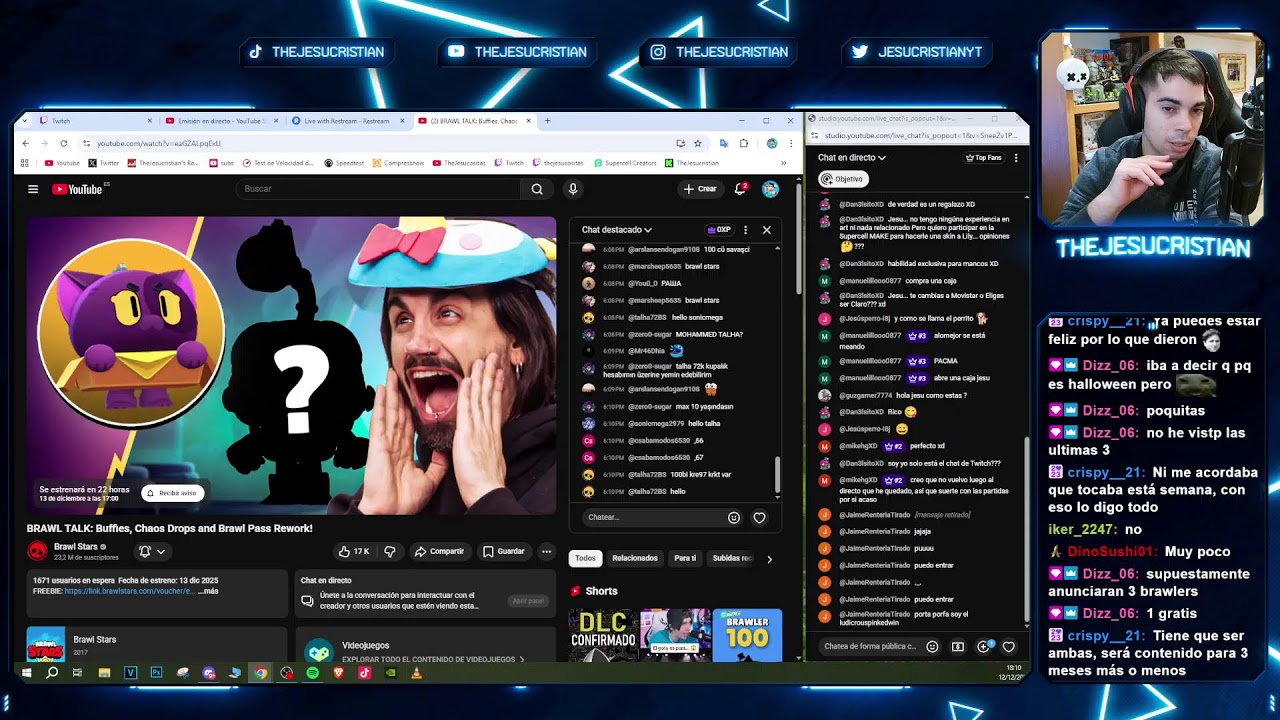Viewport: 1280px width, 720px height.
Task: Expand the Chat en directo dropdown in studio chat
Action: tap(852, 158)
